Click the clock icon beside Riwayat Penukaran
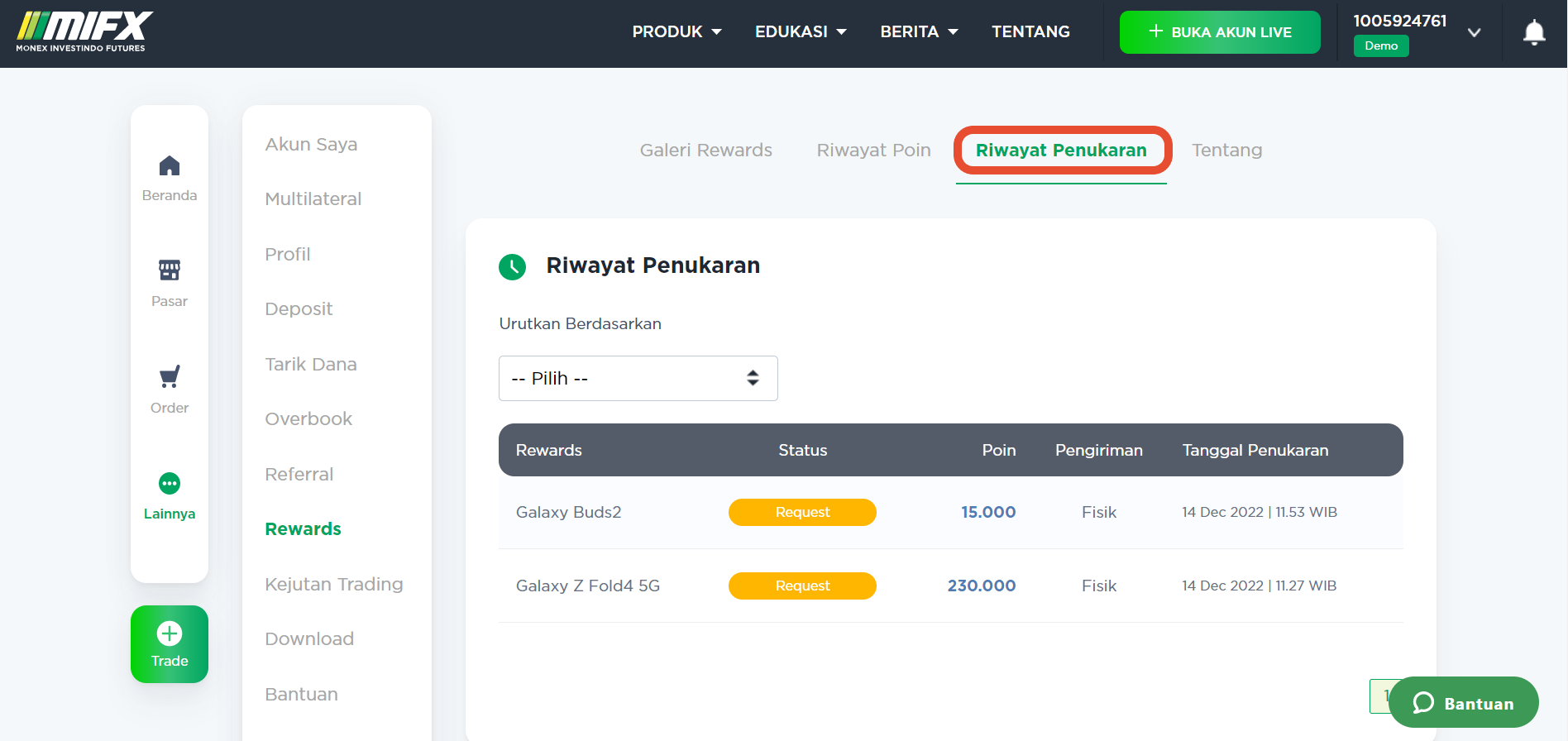 pos(513,266)
